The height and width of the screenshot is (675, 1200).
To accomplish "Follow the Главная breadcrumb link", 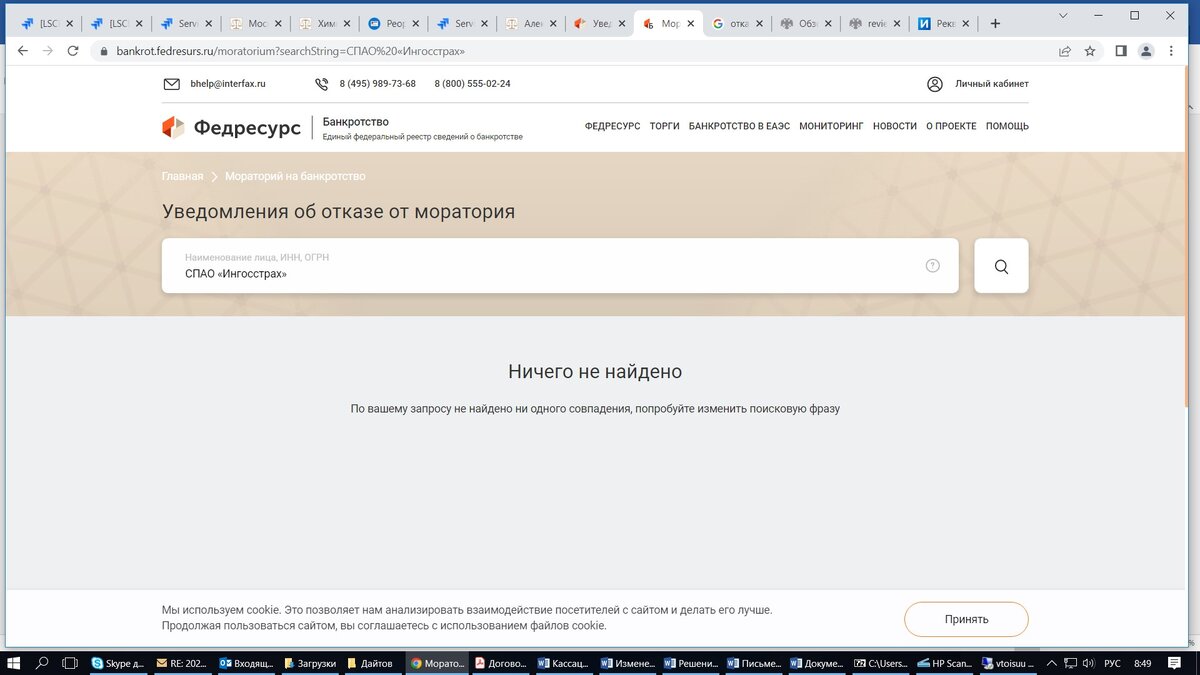I will (181, 175).
